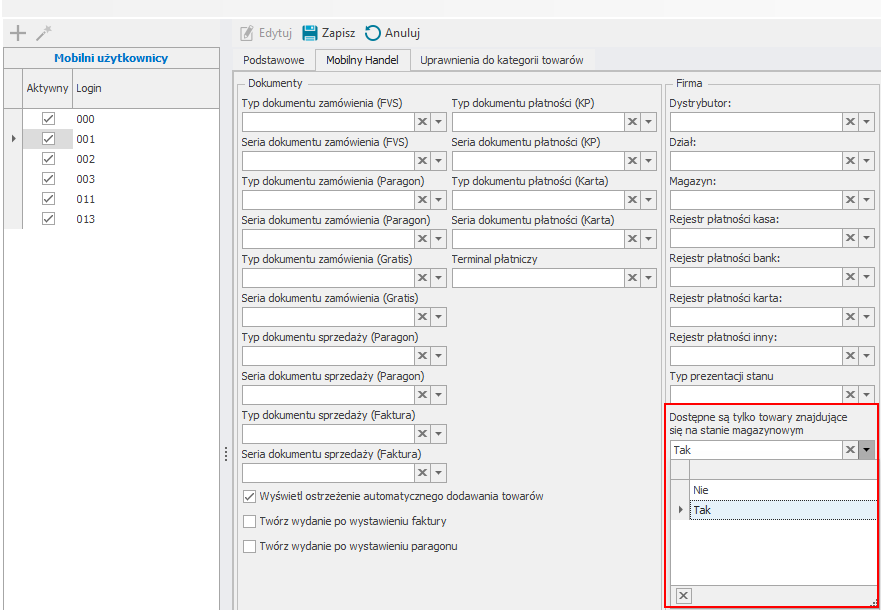Clear the Dystrybutor field with X icon
The height and width of the screenshot is (610, 881).
pyautogui.click(x=849, y=122)
